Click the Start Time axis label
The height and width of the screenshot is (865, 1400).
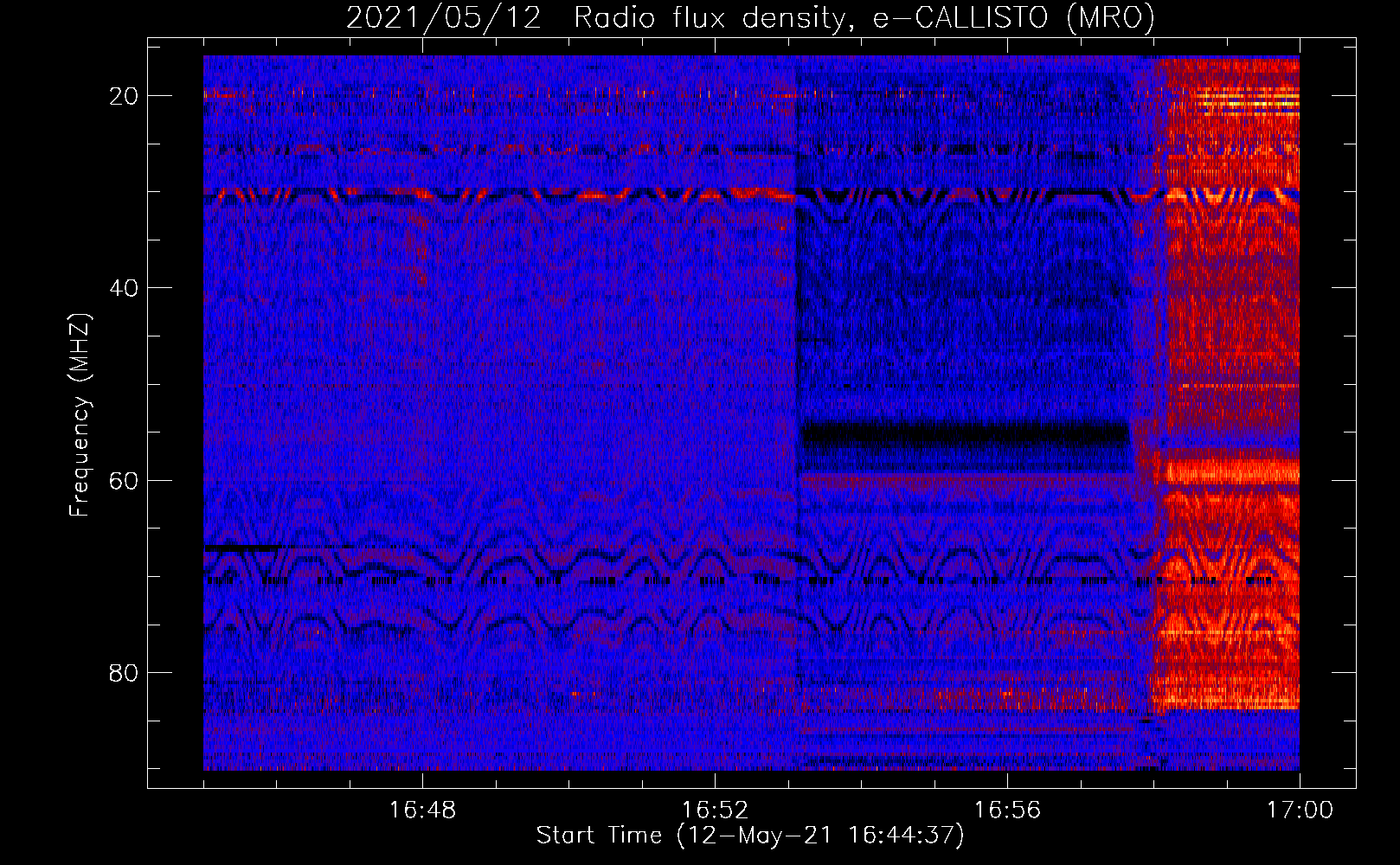click(x=750, y=836)
